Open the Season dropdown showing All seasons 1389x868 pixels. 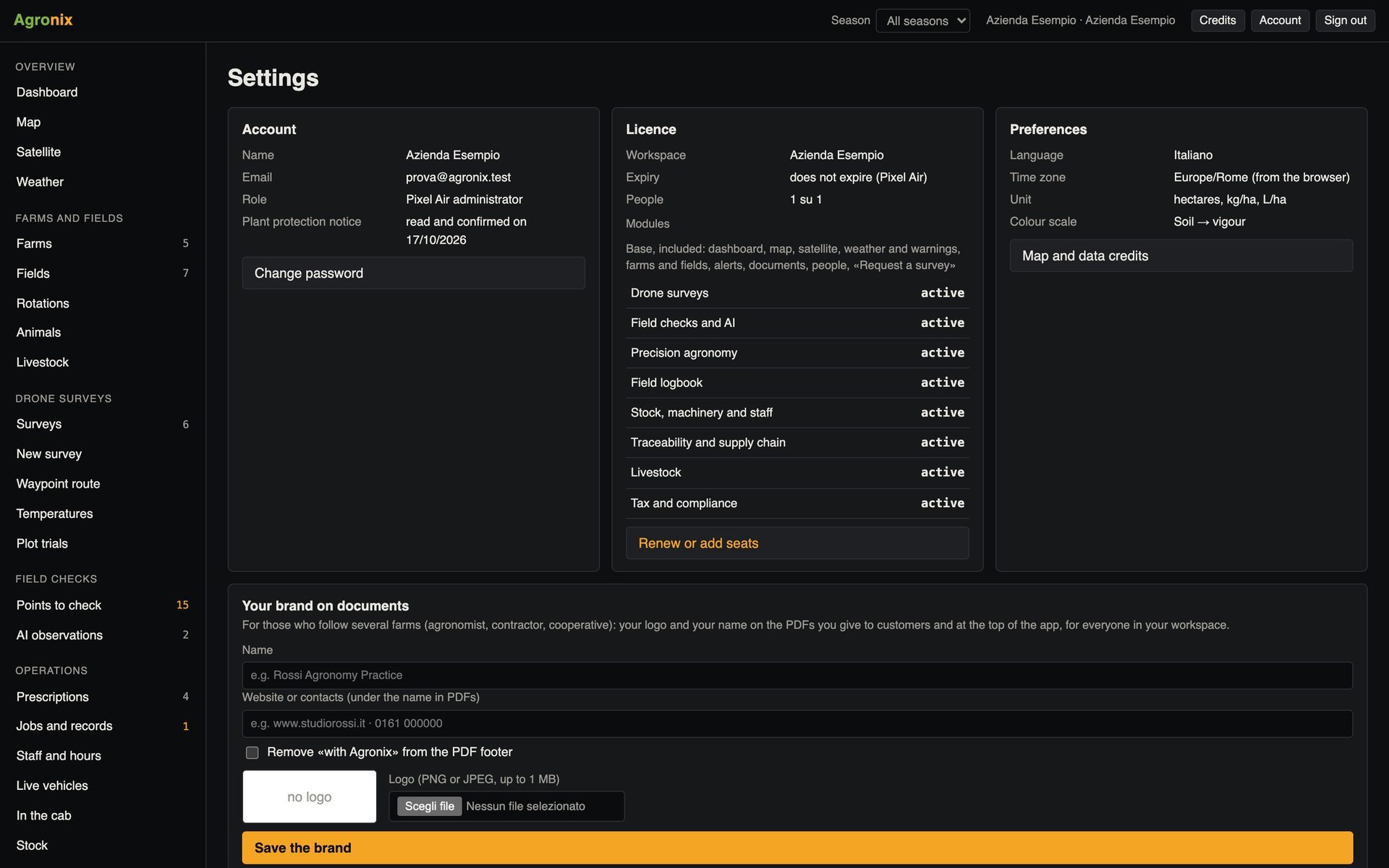click(922, 20)
